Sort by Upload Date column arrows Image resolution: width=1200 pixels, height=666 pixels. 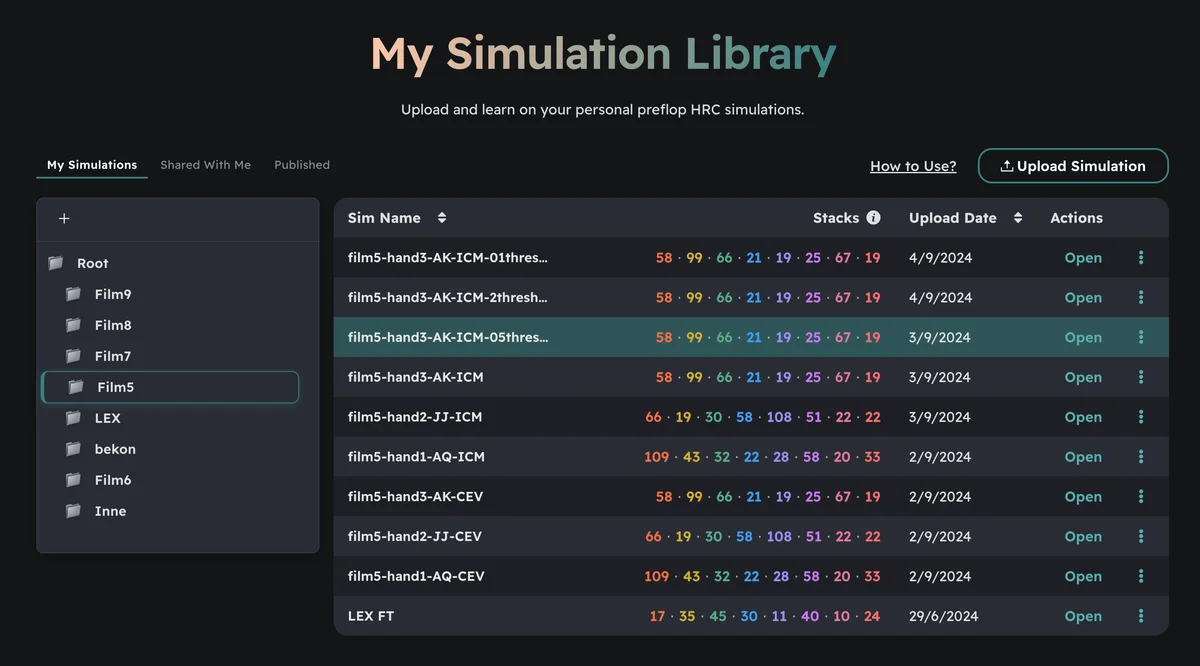(x=1018, y=218)
